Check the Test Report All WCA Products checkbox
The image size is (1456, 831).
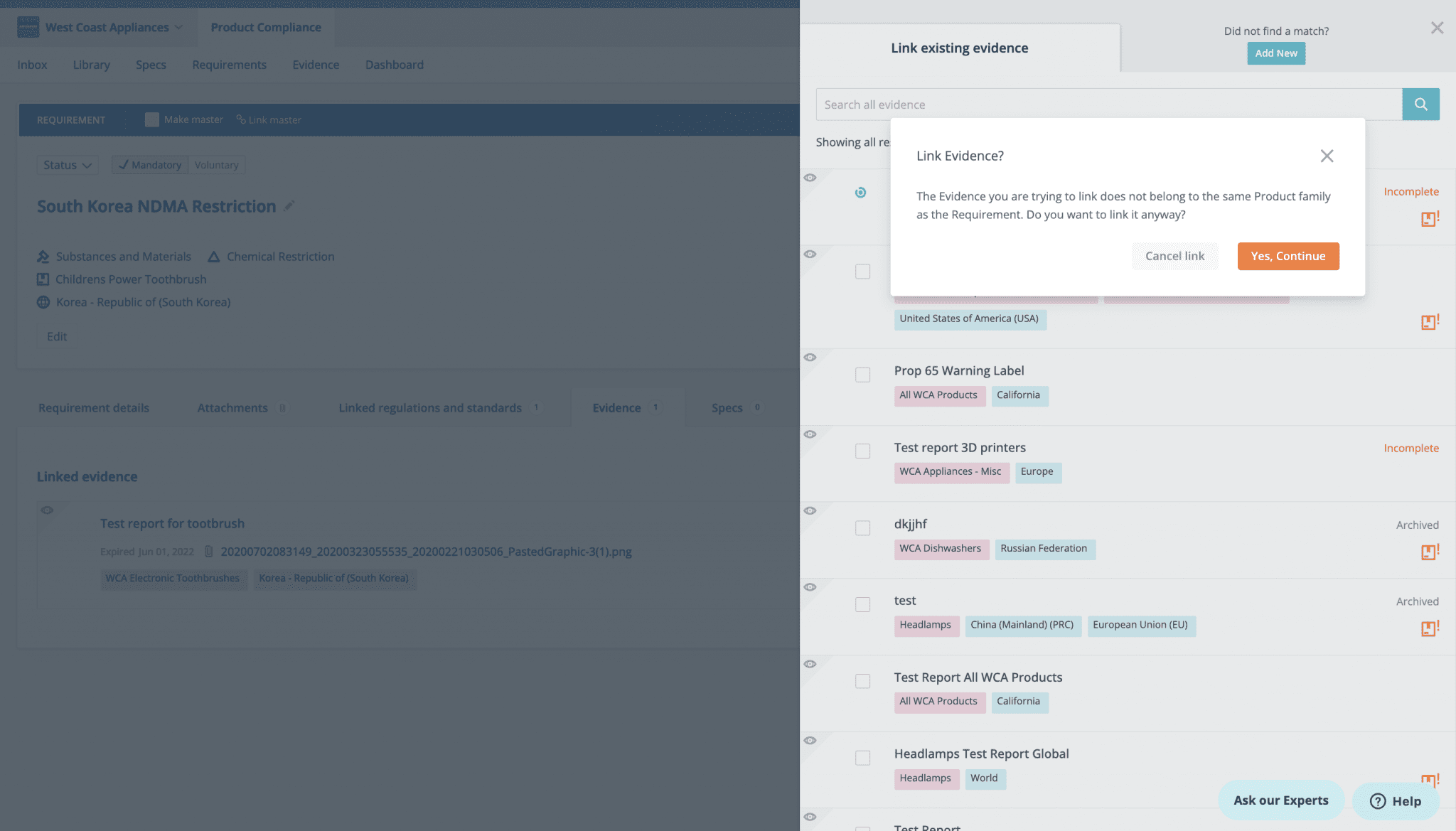tap(862, 681)
